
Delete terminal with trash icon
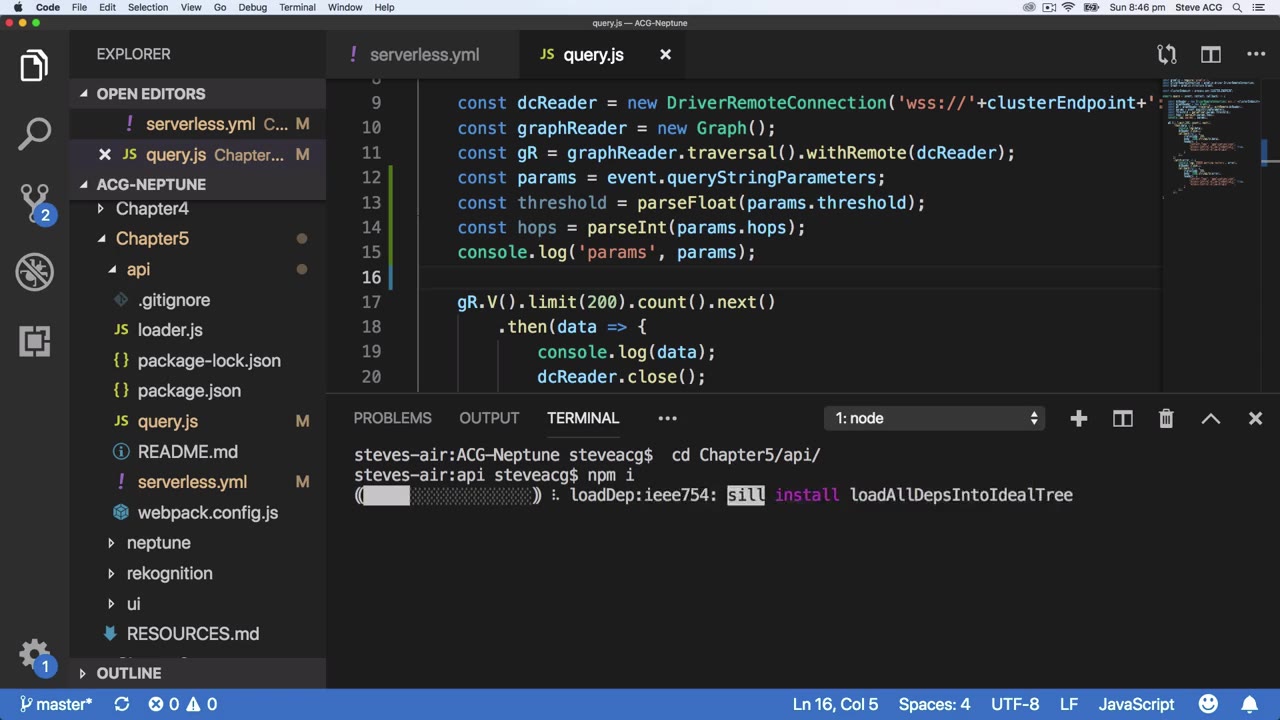1166,418
